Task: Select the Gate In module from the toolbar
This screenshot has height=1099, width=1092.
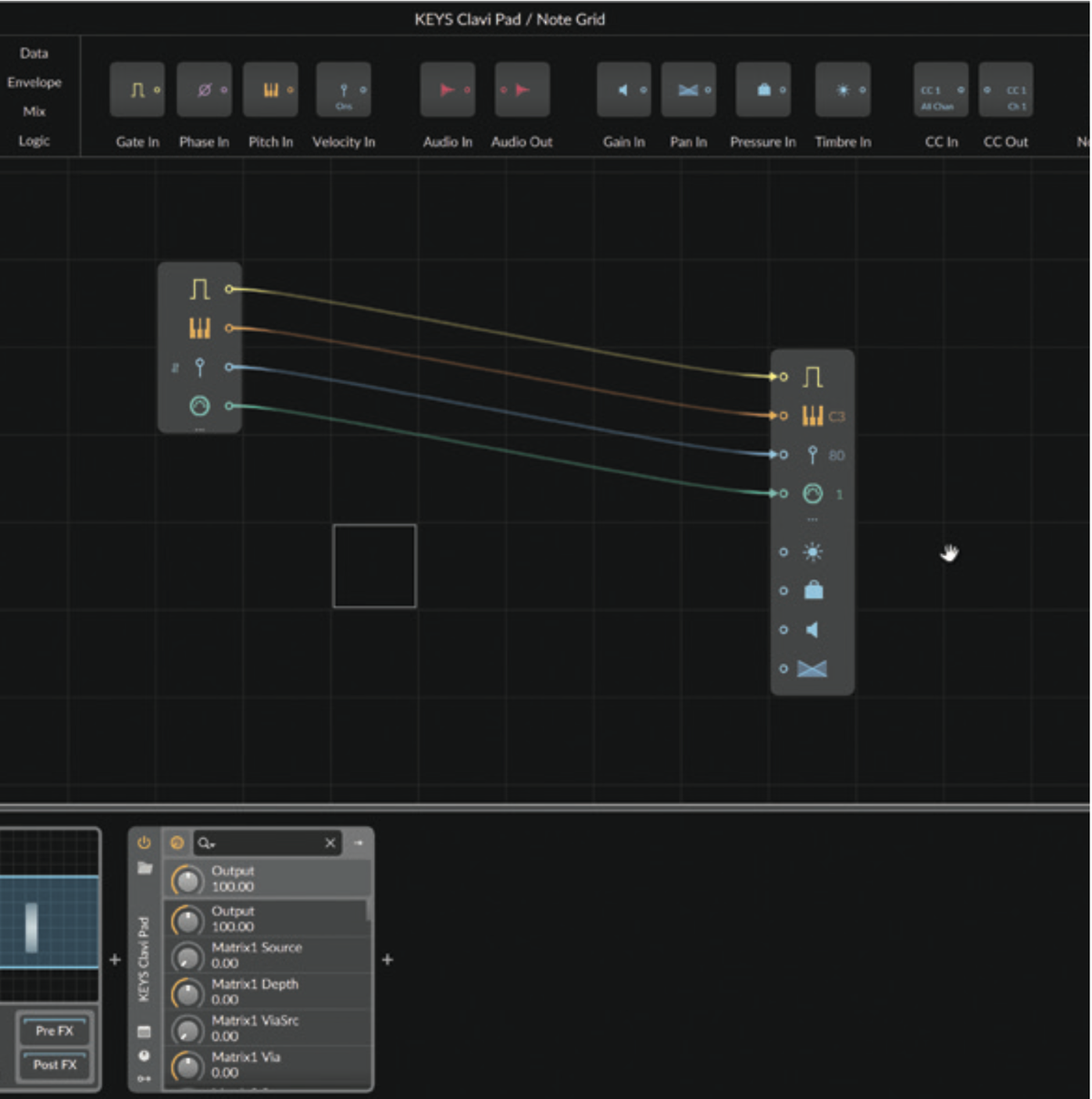Action: click(x=136, y=89)
